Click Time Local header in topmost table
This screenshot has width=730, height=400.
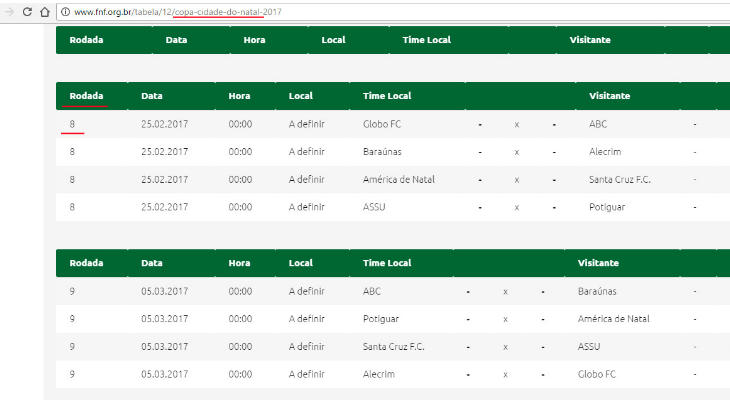(426, 40)
